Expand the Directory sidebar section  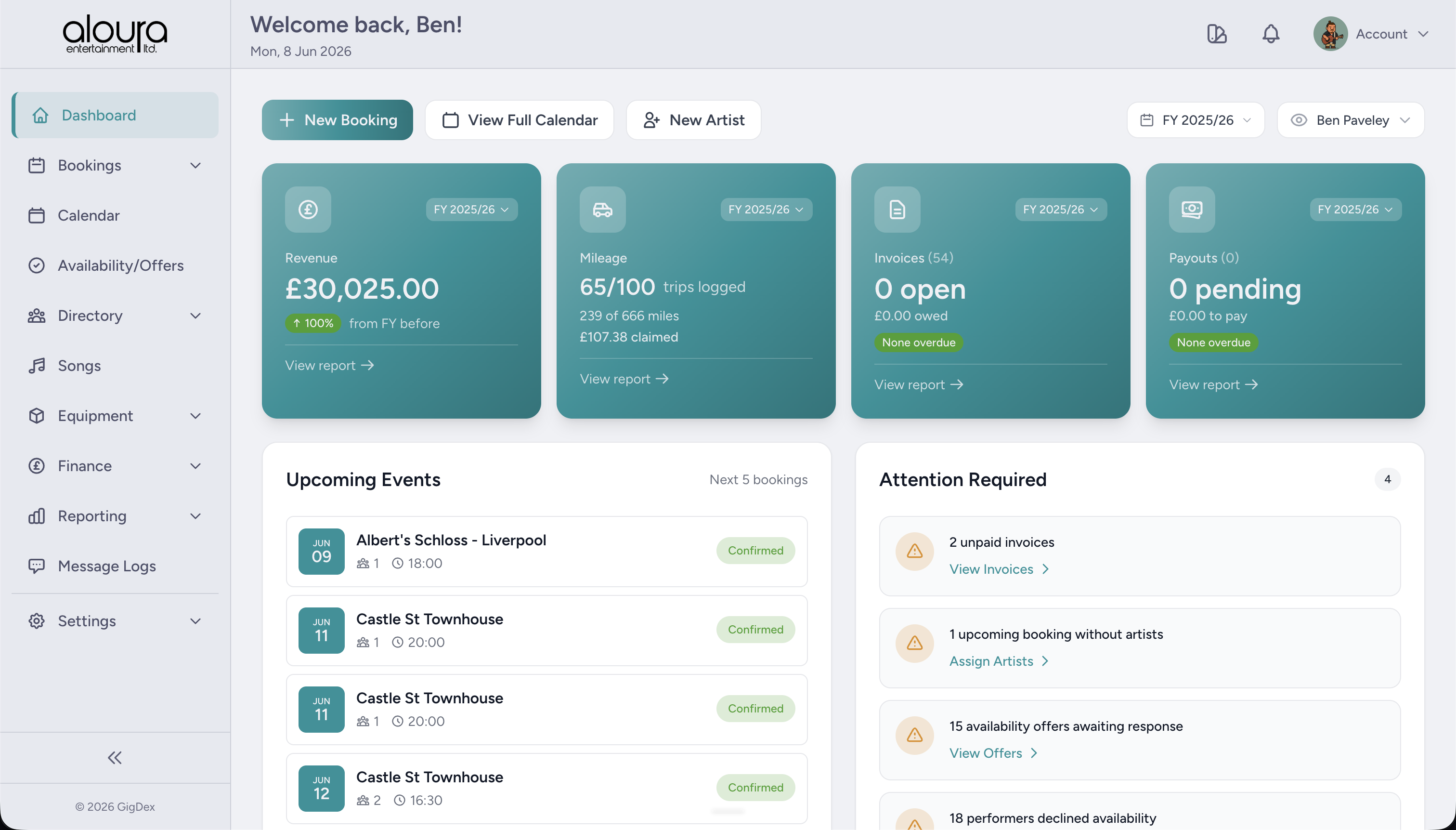pos(115,316)
